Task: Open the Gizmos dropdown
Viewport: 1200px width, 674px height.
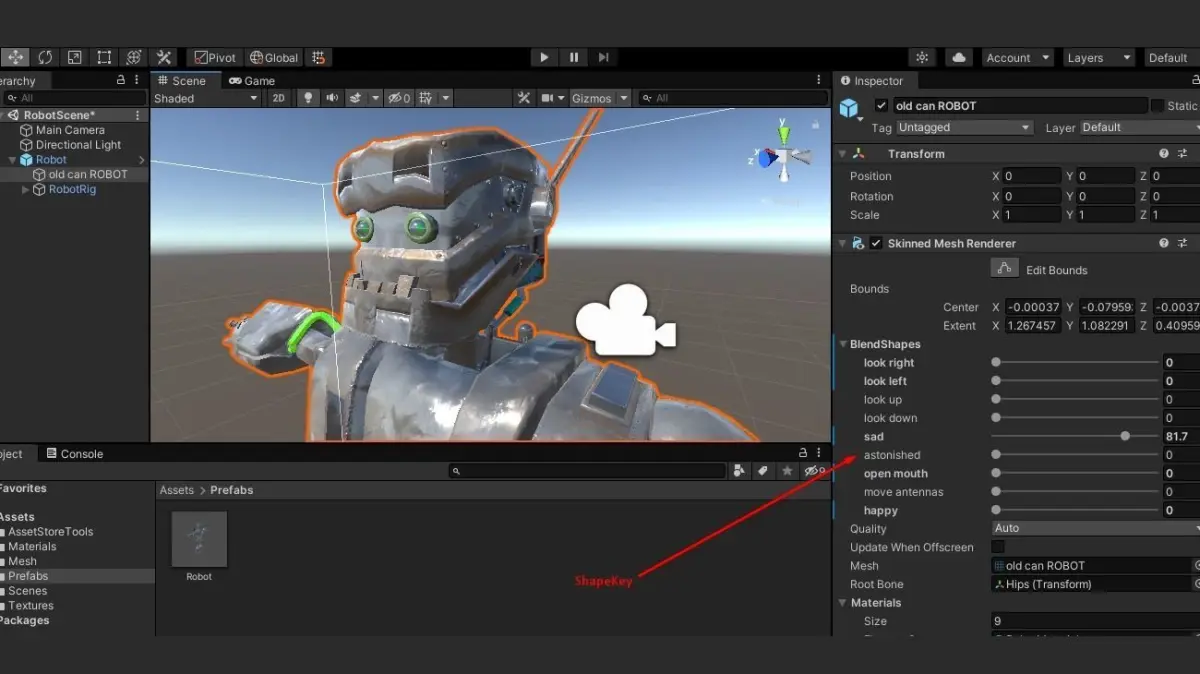Action: coord(599,98)
